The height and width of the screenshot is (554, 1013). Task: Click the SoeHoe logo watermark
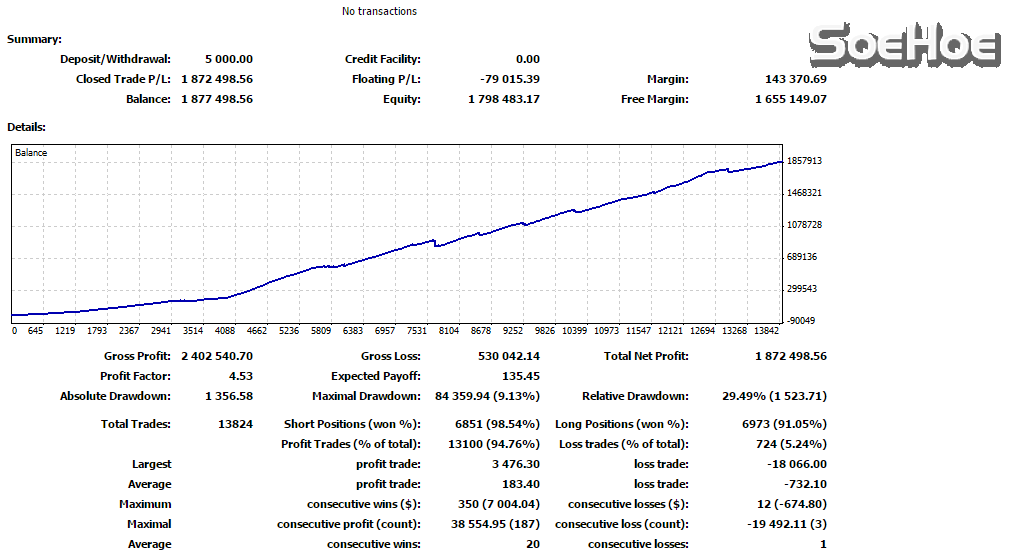(904, 47)
